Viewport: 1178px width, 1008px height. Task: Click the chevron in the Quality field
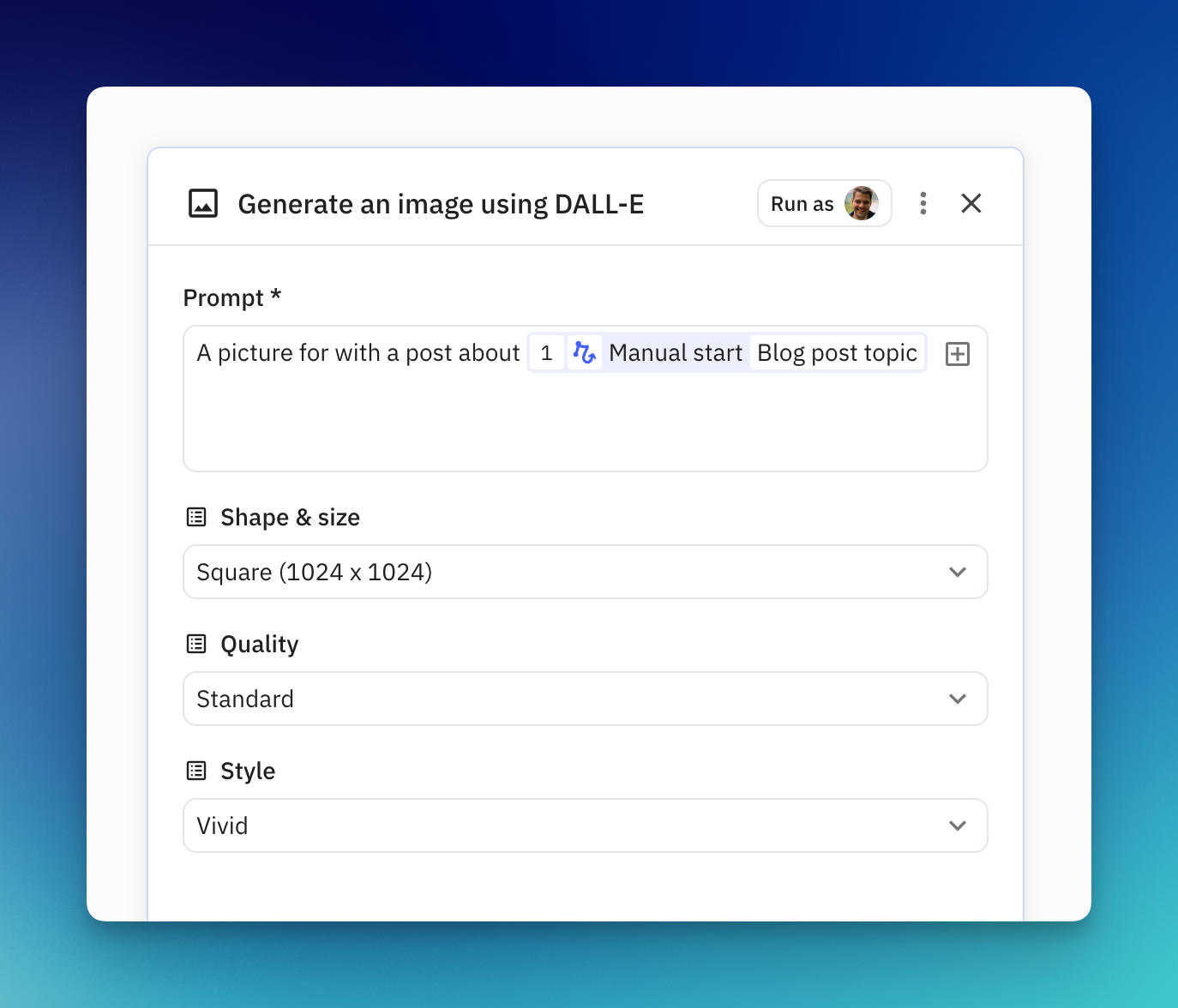point(958,699)
